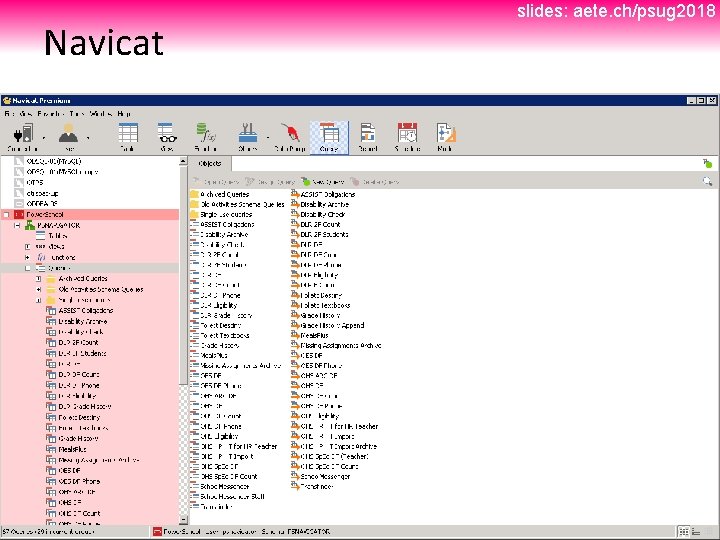Open the User toolbar button

pyautogui.click(x=68, y=137)
